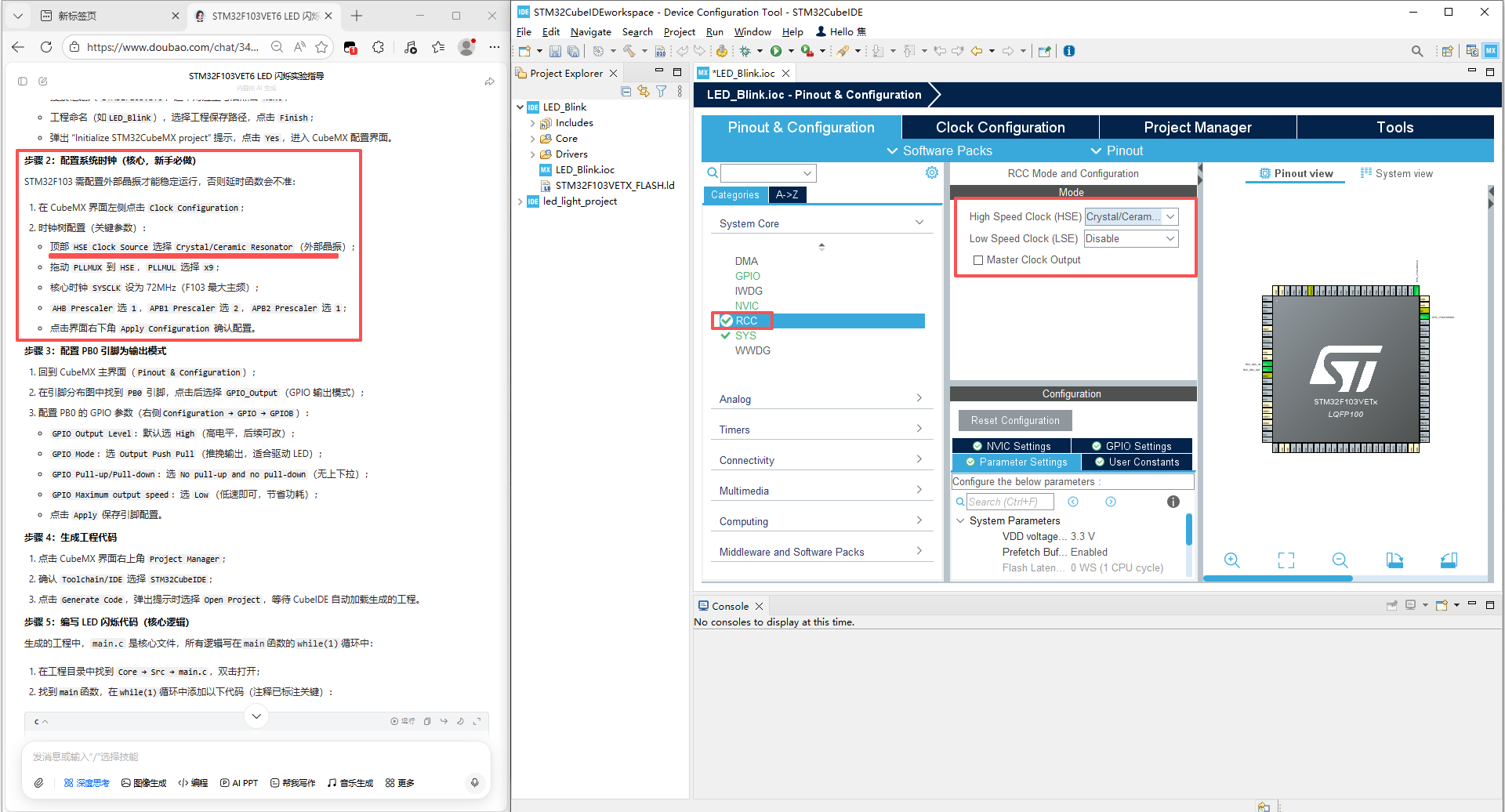
Task: Switch to Clock Configuration tab
Action: [x=1000, y=127]
